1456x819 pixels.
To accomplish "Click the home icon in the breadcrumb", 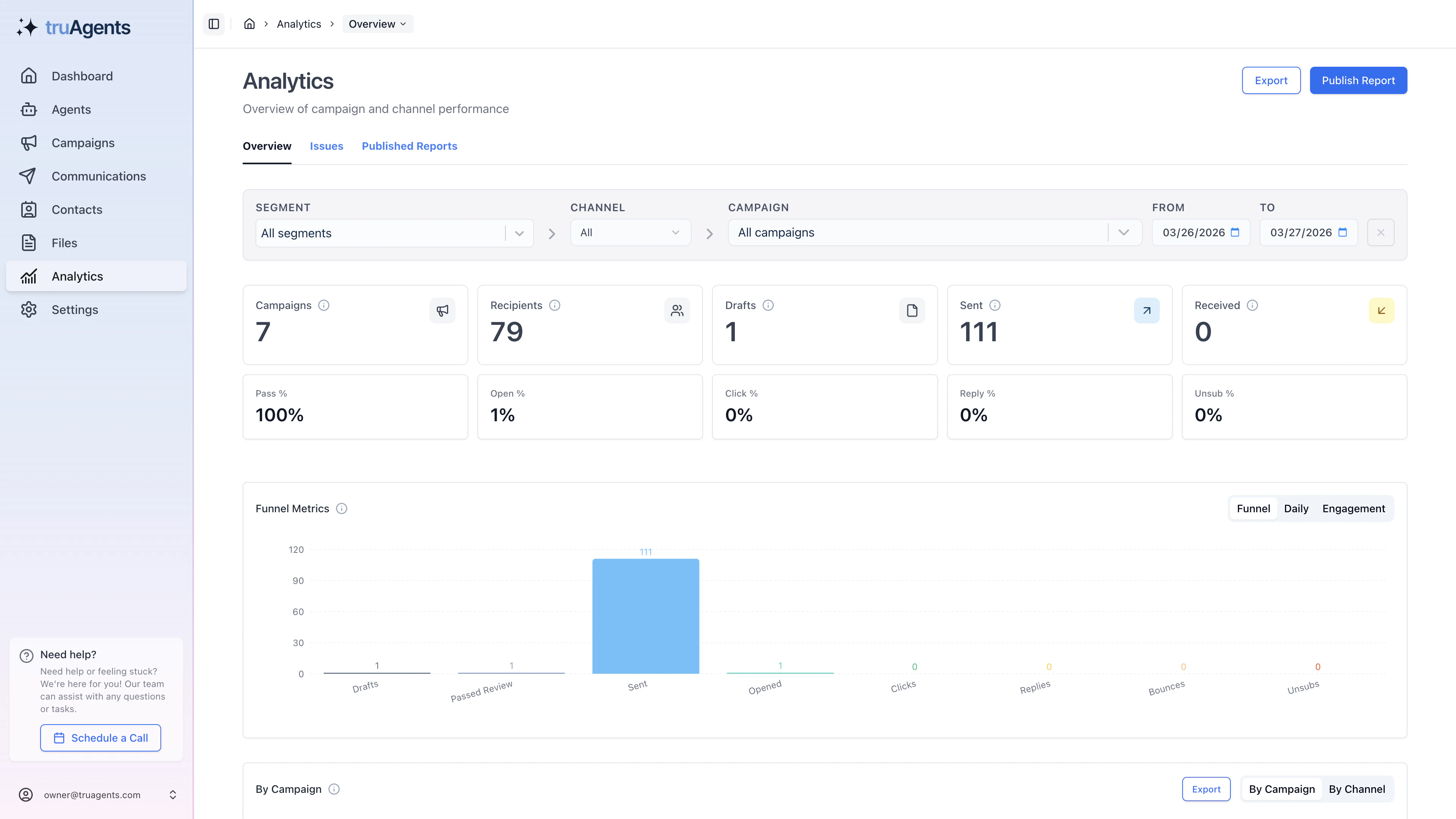I will [249, 24].
